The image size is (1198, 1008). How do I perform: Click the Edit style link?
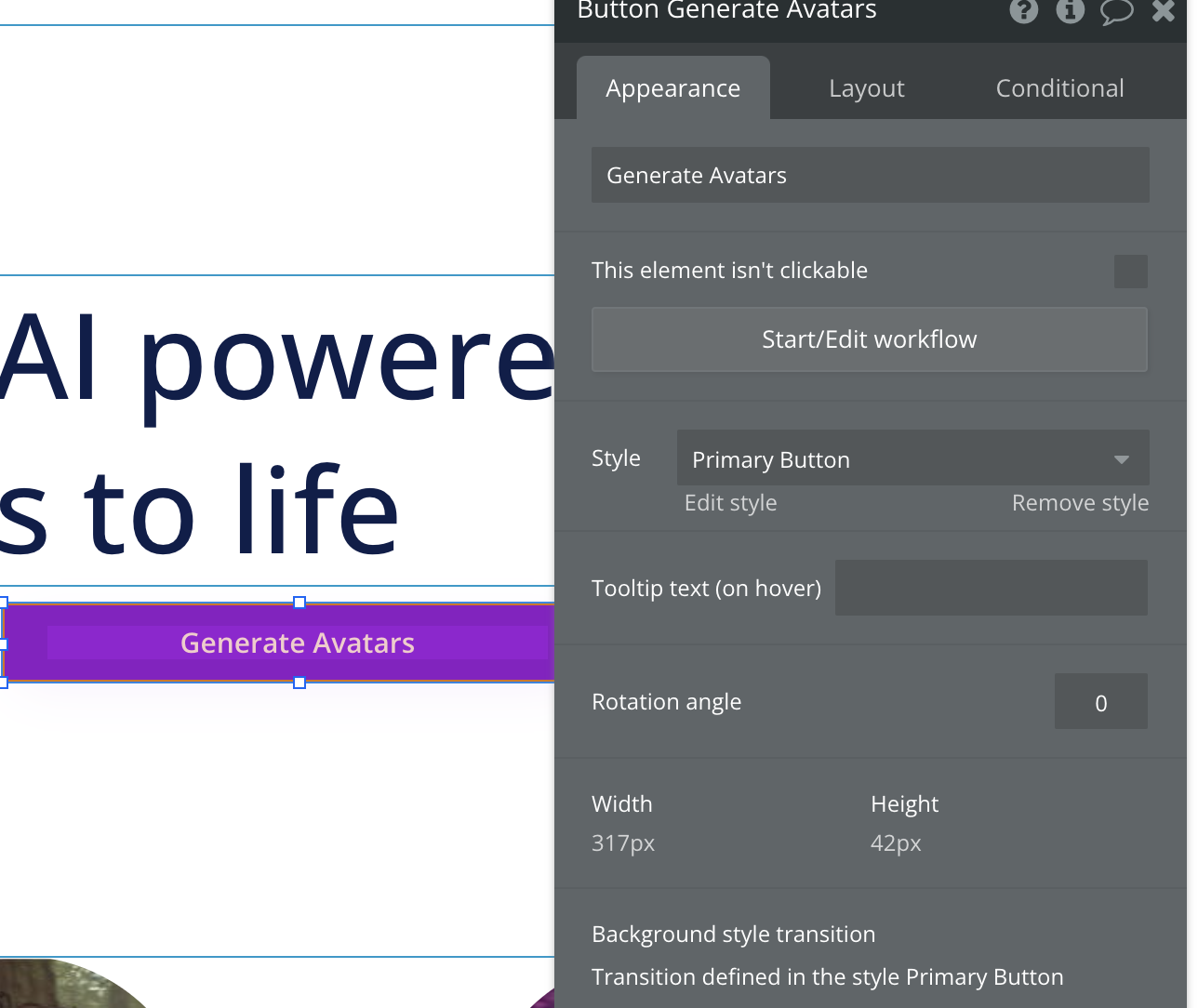click(730, 503)
